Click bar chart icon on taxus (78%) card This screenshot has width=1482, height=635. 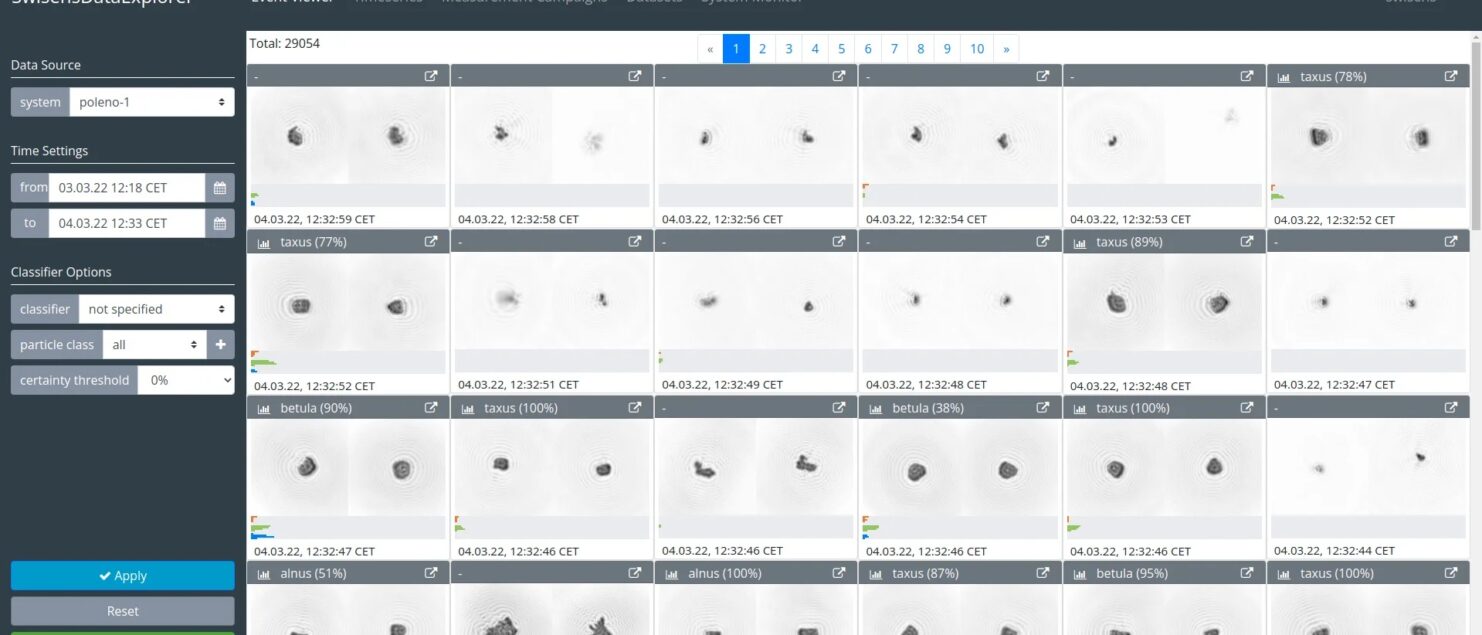pos(1284,77)
